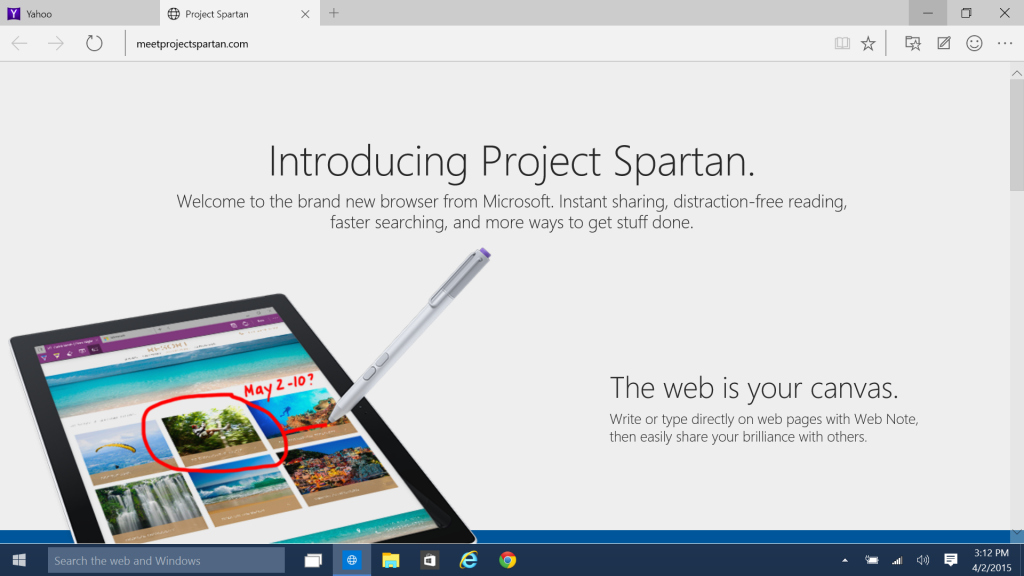Open the Hub favorites panel
The image size is (1024, 576).
[x=913, y=43]
